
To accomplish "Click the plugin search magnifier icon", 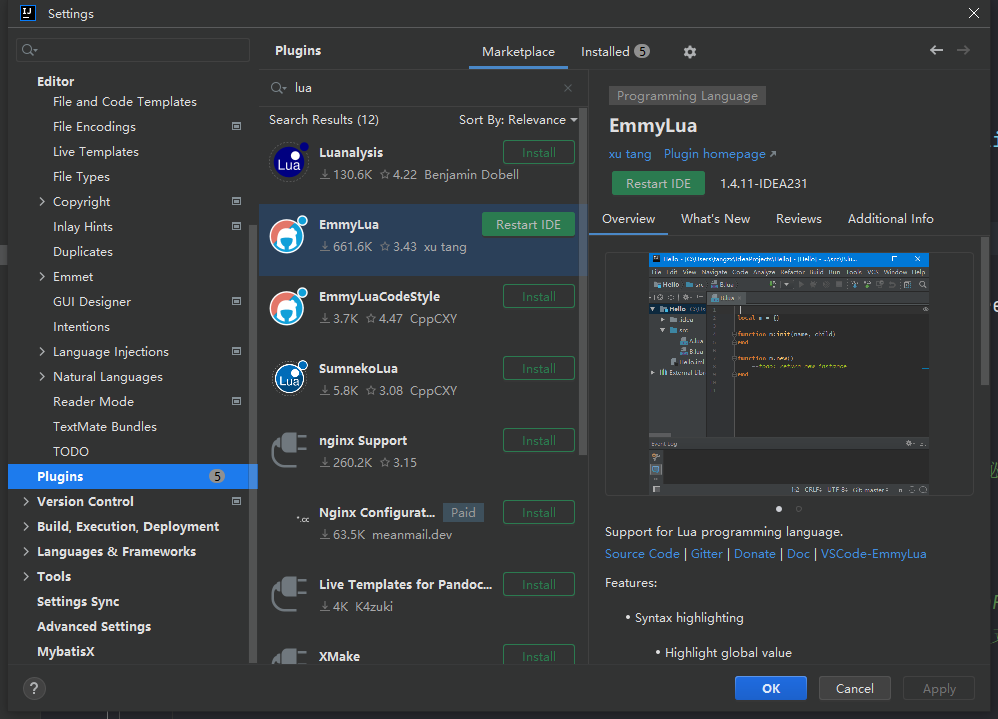I will tap(278, 88).
